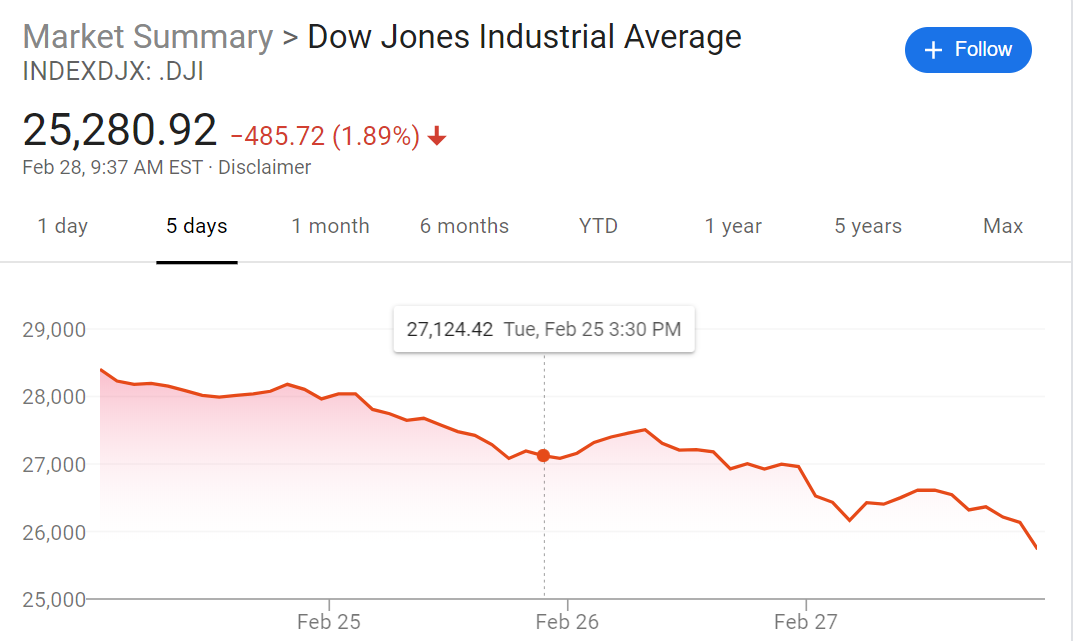Click the 27,124.42 price tooltip
The width and height of the screenshot is (1073, 641).
pos(544,330)
